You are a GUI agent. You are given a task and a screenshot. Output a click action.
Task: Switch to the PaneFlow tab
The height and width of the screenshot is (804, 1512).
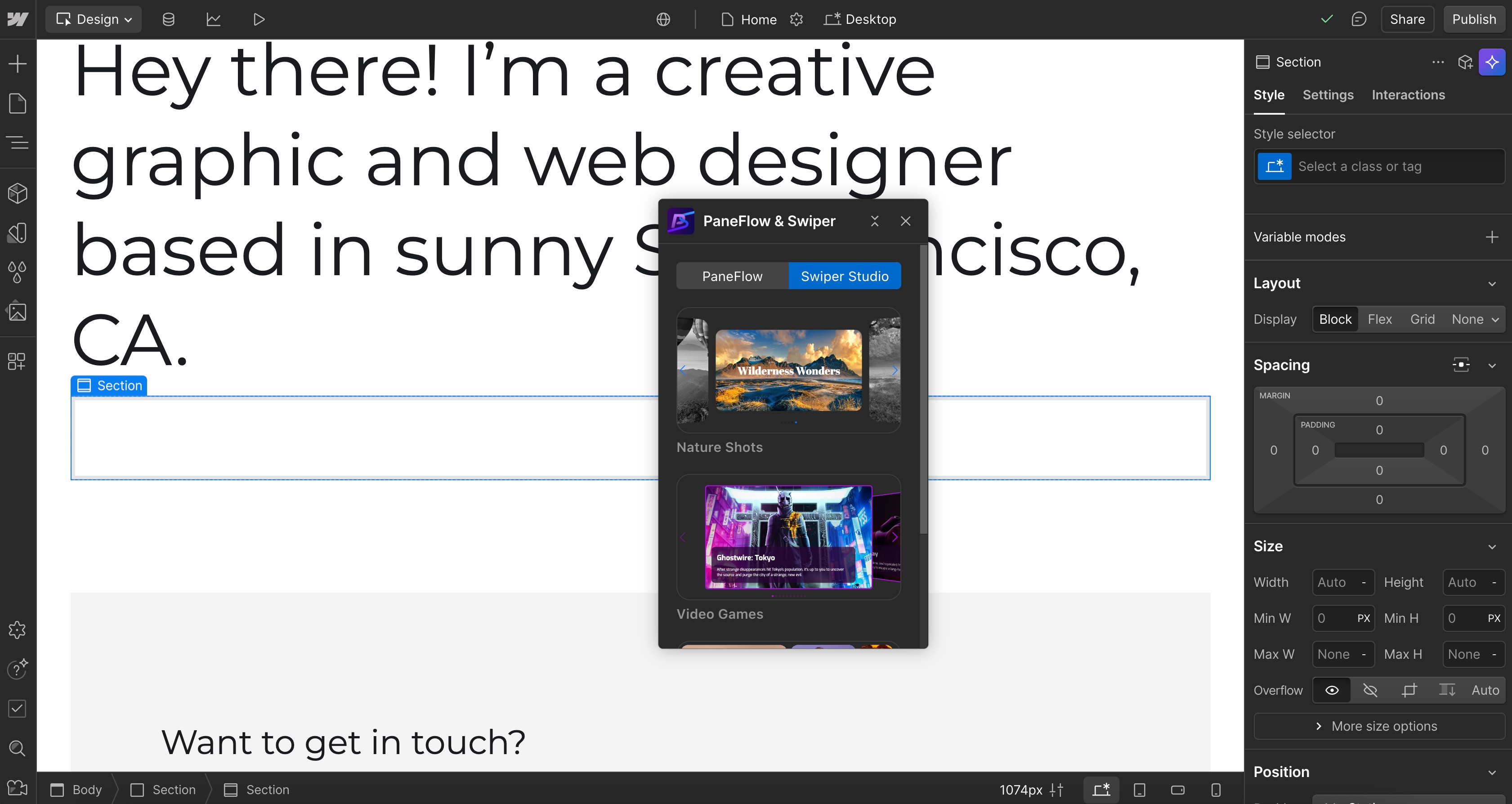(733, 276)
